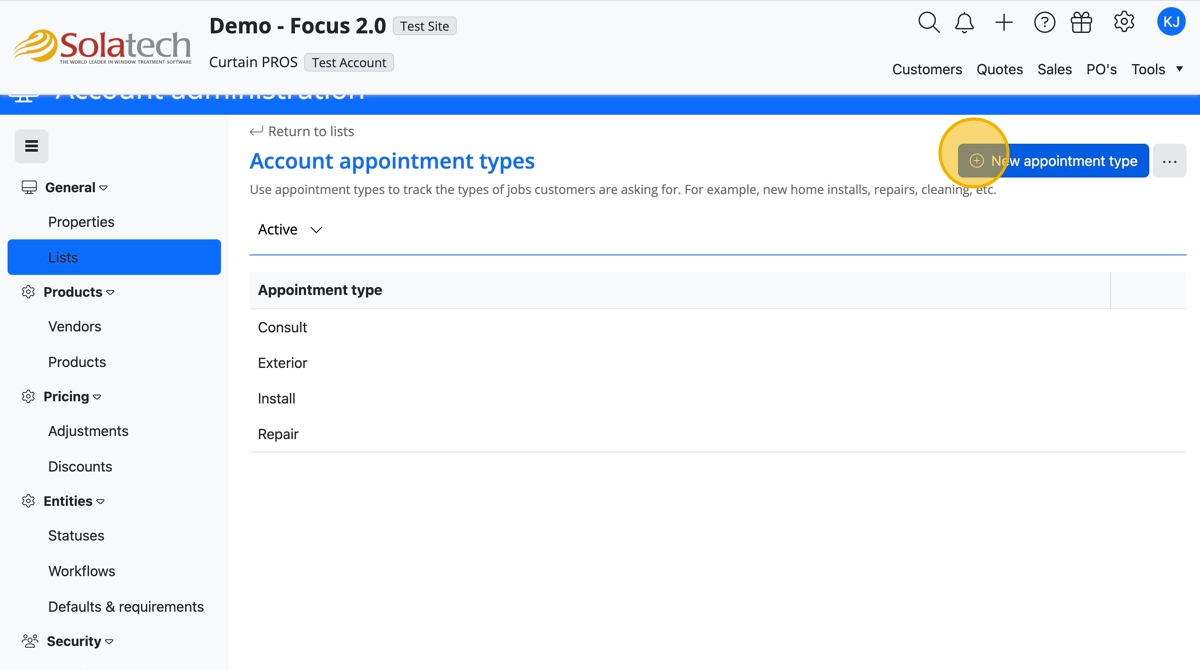Expand the Active filter dropdown

tap(290, 230)
